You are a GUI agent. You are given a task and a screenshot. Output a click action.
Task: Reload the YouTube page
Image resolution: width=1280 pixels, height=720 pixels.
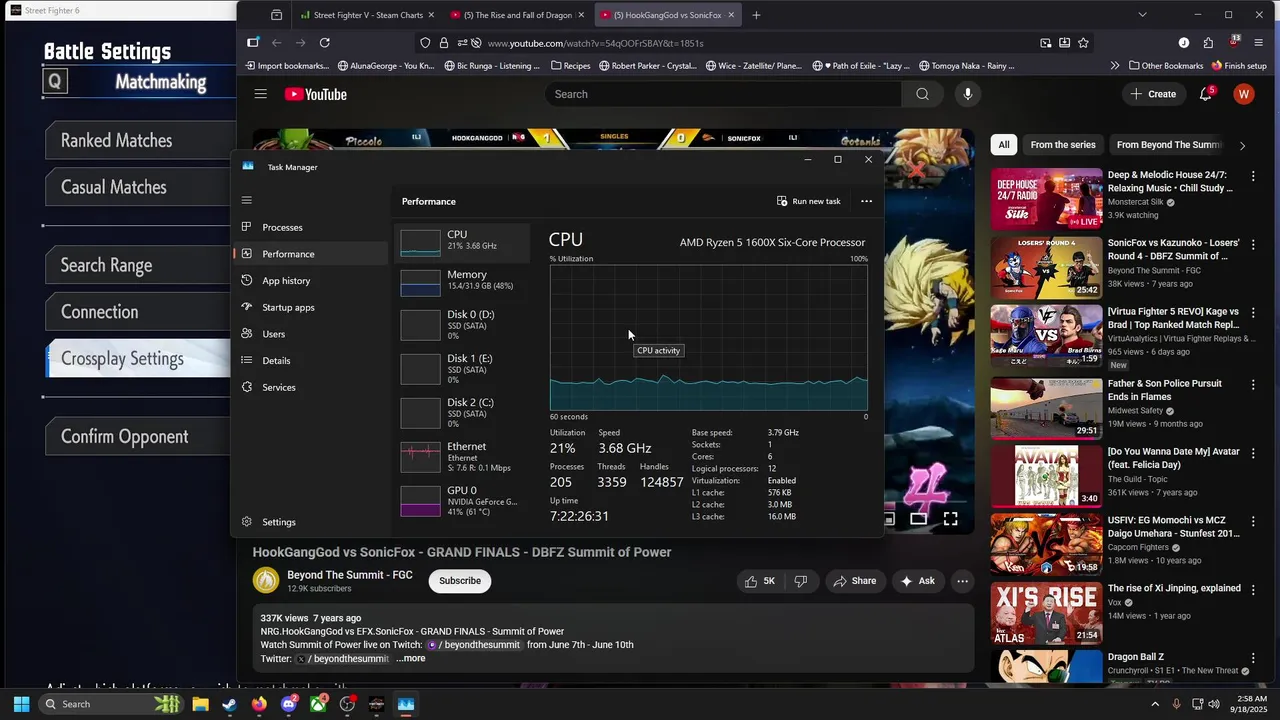(324, 43)
